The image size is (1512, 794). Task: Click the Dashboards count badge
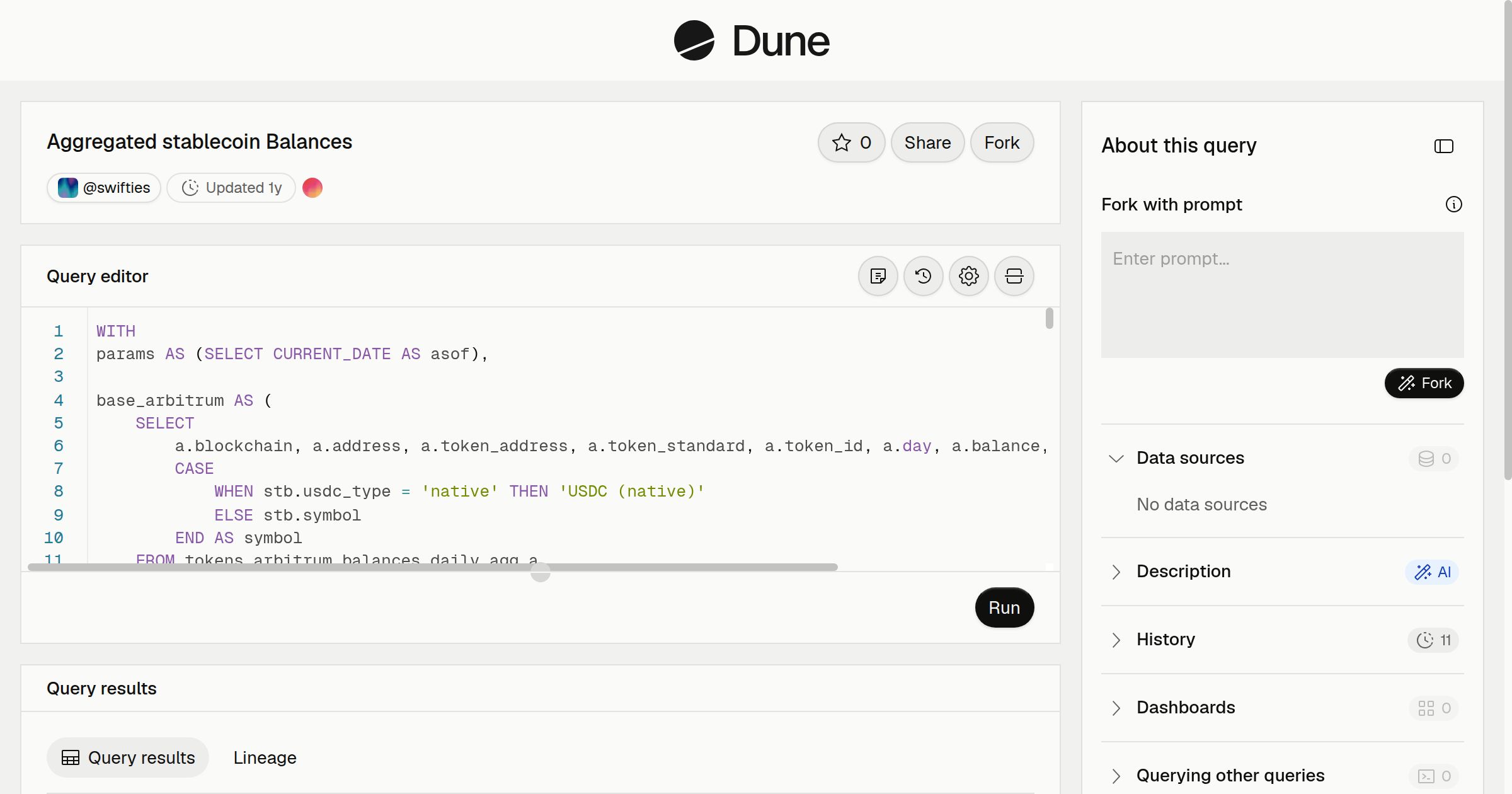1434,708
